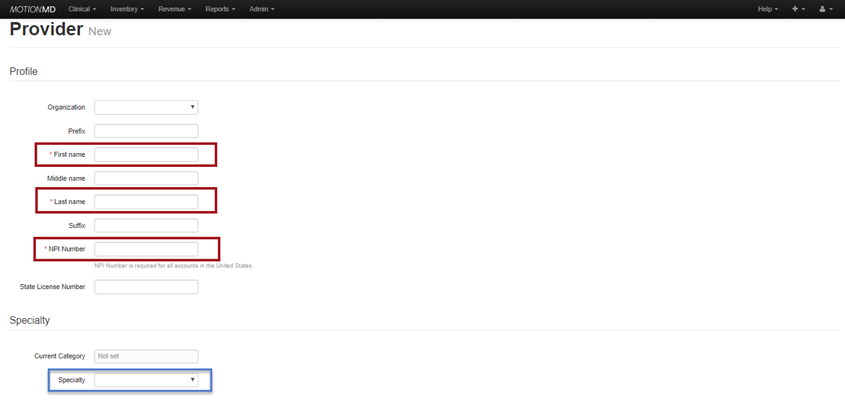Click the Current Category 'Not set' field

pos(146,356)
